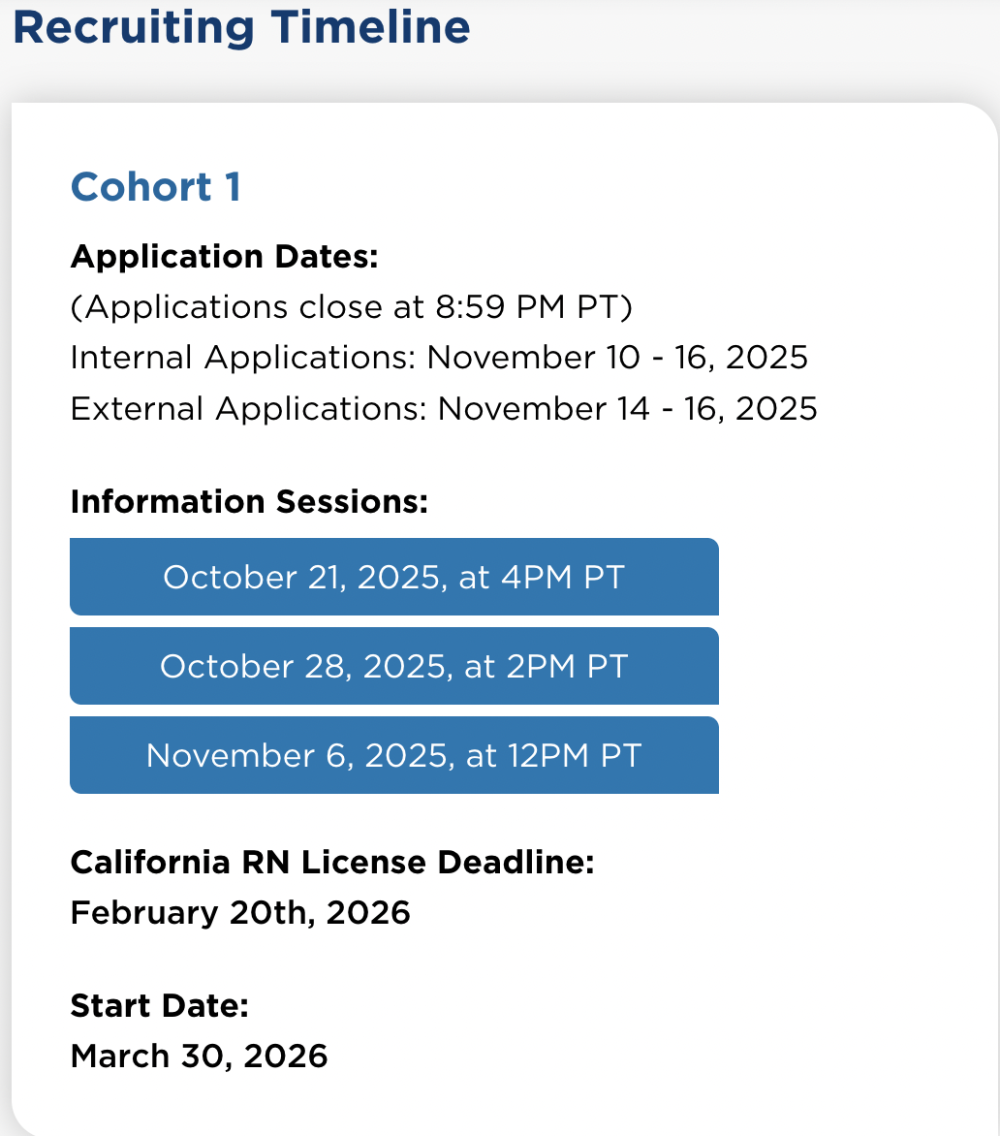Click the applications close time note
The image size is (1000, 1136).
coord(352,307)
